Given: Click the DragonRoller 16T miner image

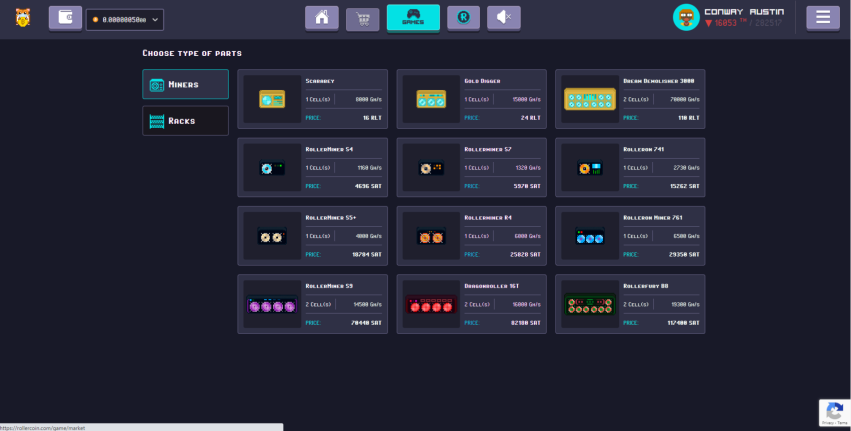Looking at the screenshot, I should coord(431,304).
